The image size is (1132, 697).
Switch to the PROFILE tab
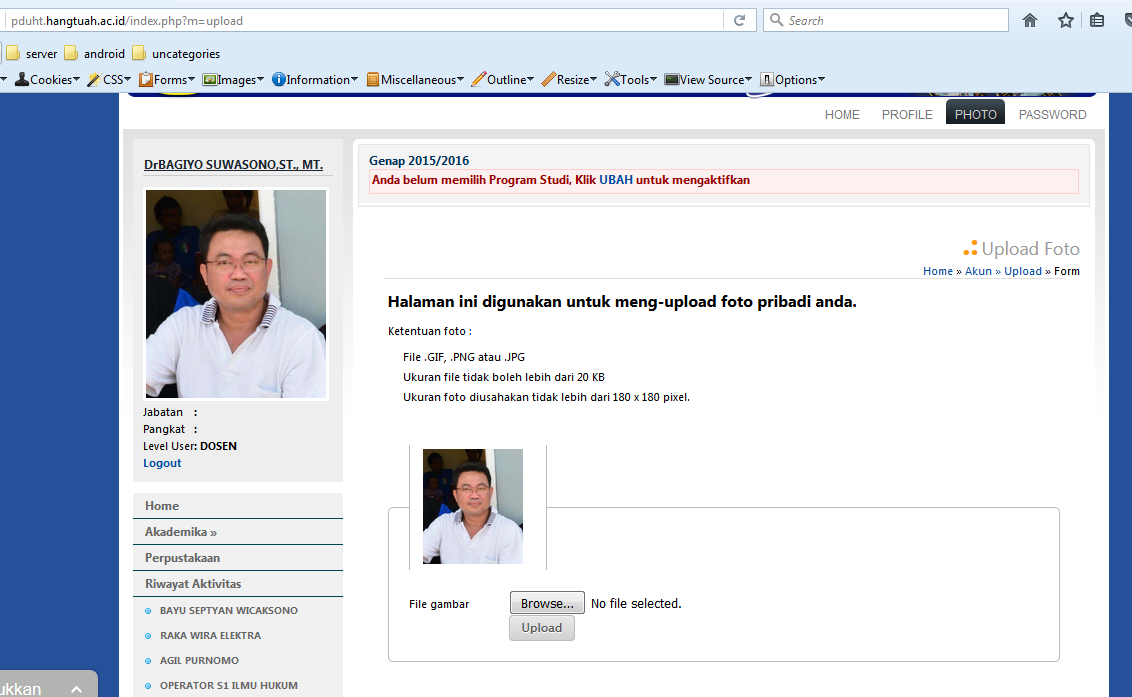point(907,114)
